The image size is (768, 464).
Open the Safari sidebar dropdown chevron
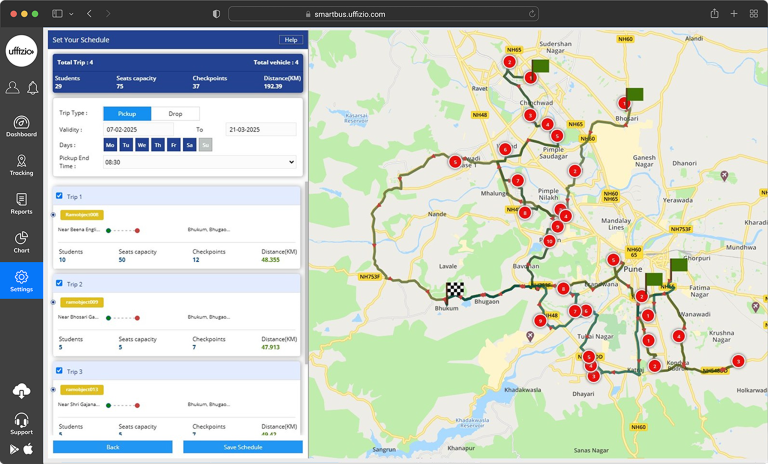point(70,13)
